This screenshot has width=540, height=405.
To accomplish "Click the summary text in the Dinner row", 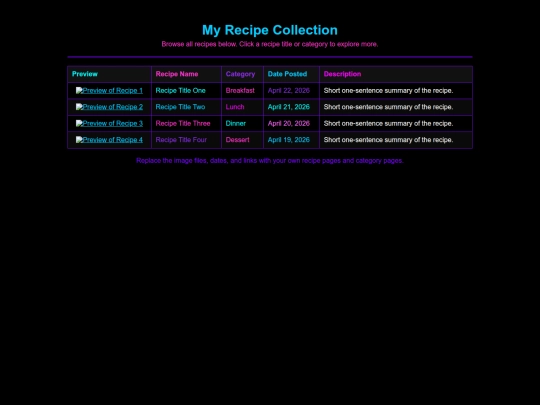I will tap(388, 124).
